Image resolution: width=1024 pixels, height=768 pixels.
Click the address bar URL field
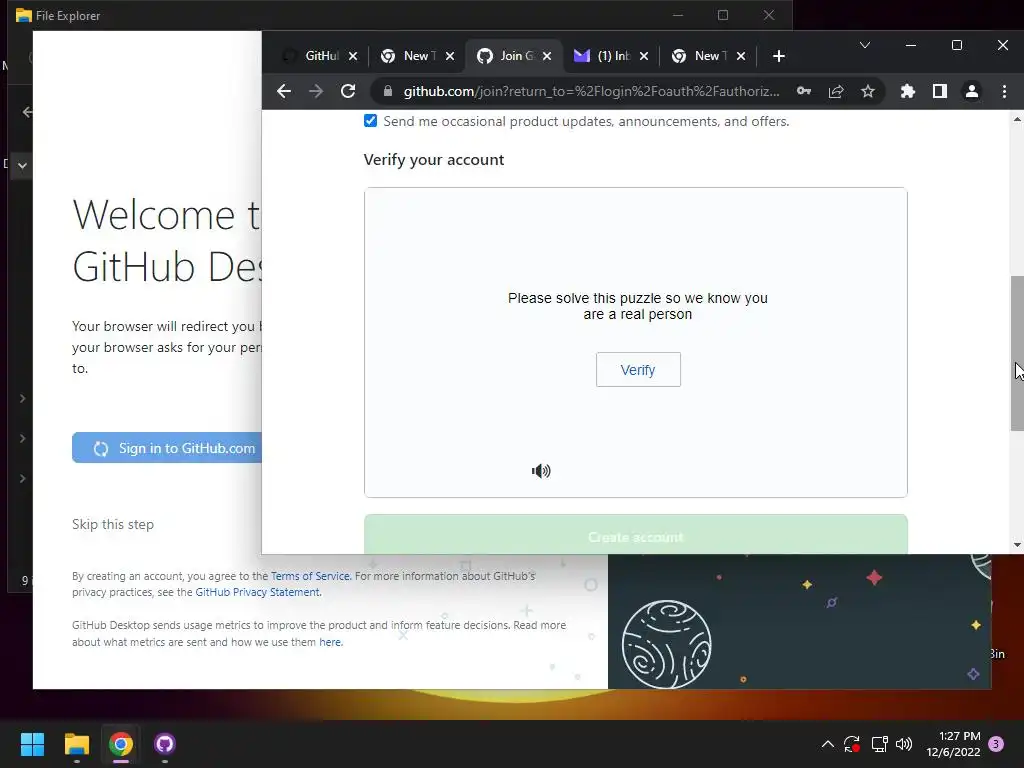pyautogui.click(x=591, y=91)
